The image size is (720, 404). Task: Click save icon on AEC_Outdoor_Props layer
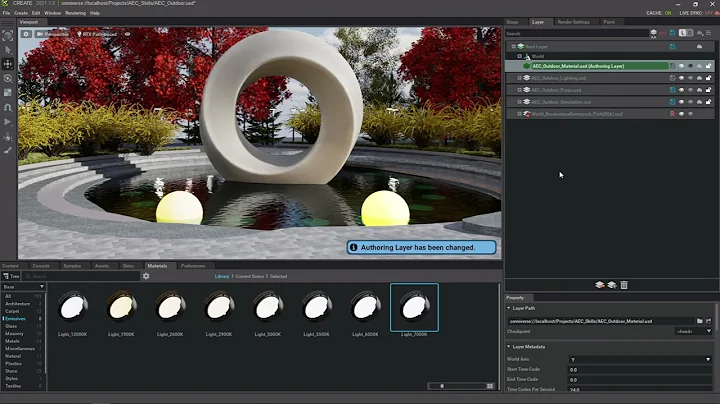(672, 90)
